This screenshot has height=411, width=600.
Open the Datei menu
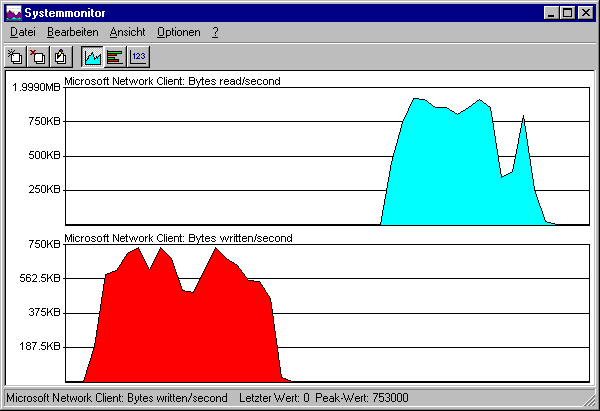tap(23, 32)
